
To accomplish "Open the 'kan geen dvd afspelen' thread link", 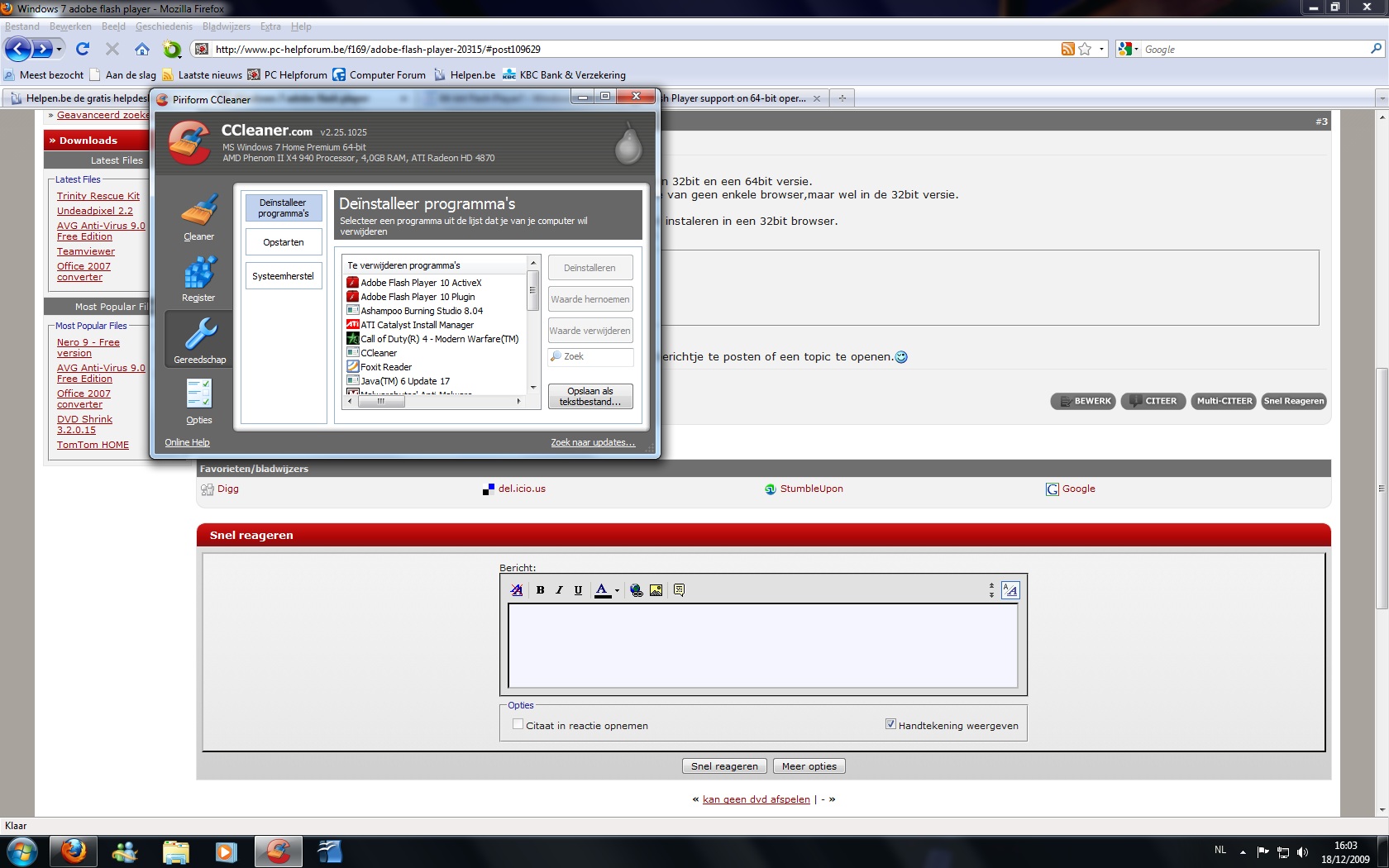I will pyautogui.click(x=757, y=799).
